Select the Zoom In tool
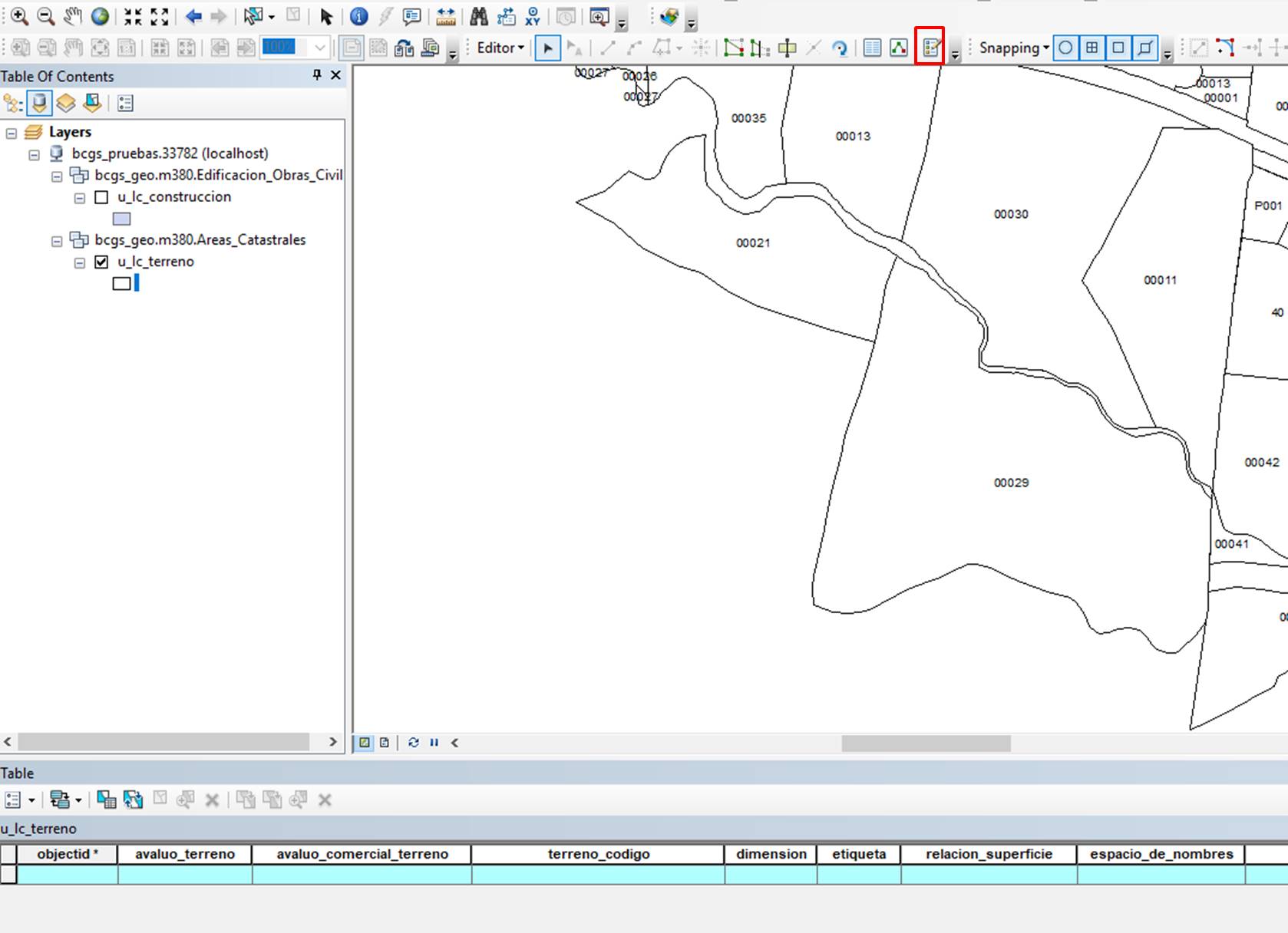Viewport: 1288px width, 933px height. pos(19,16)
